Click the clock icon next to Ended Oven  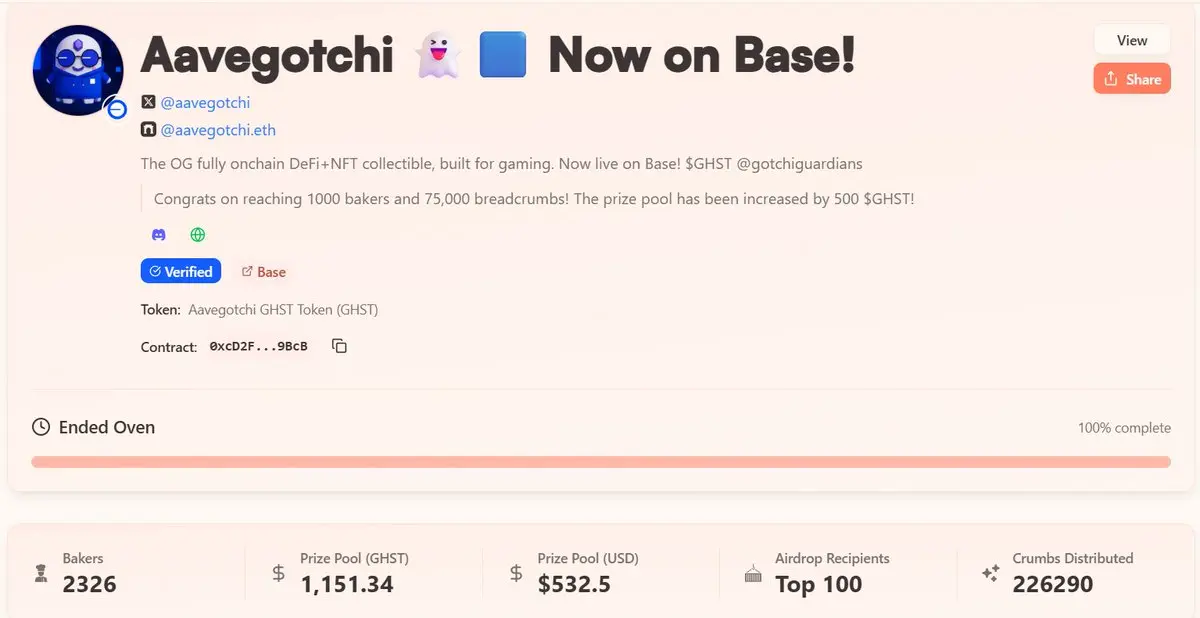(41, 427)
